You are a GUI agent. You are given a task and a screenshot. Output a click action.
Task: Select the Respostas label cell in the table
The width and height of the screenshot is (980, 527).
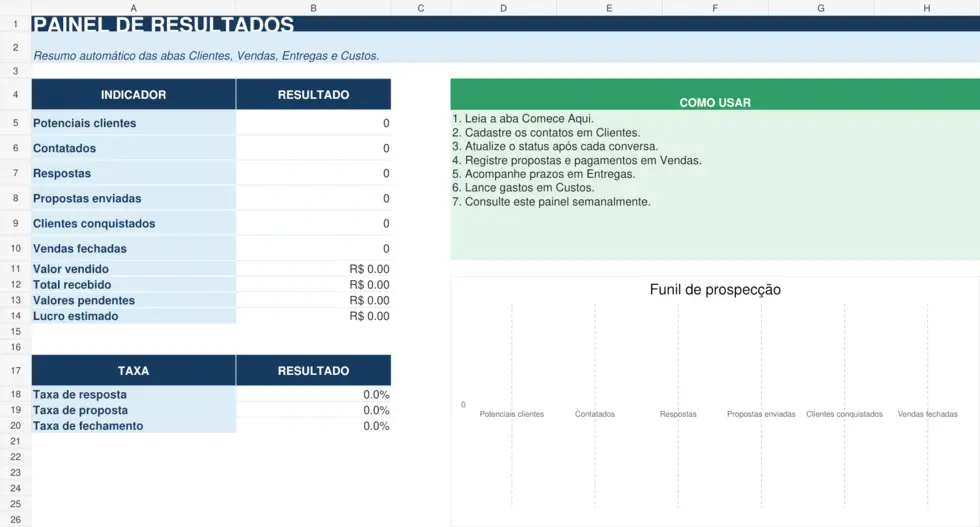point(134,173)
